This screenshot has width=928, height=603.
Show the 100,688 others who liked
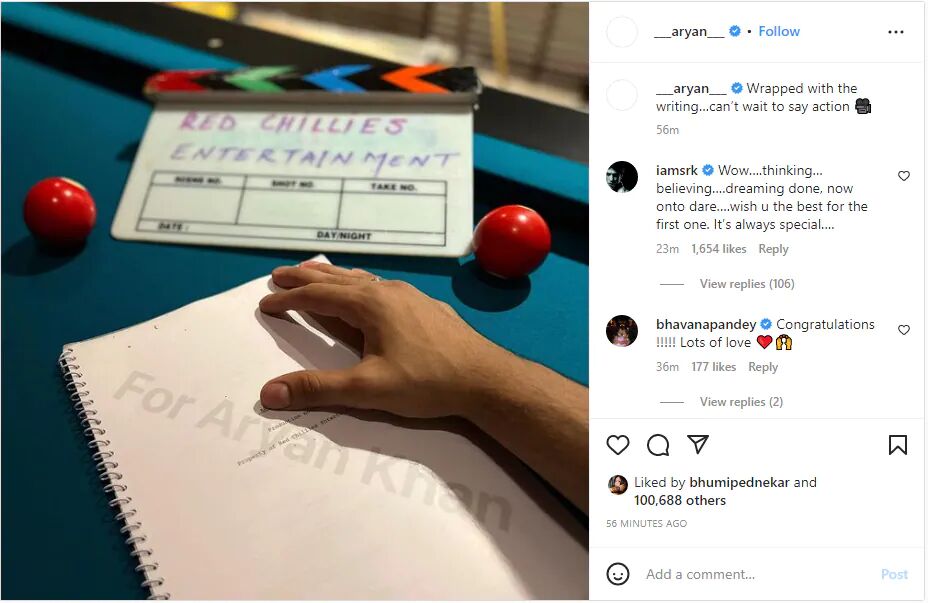[679, 501]
